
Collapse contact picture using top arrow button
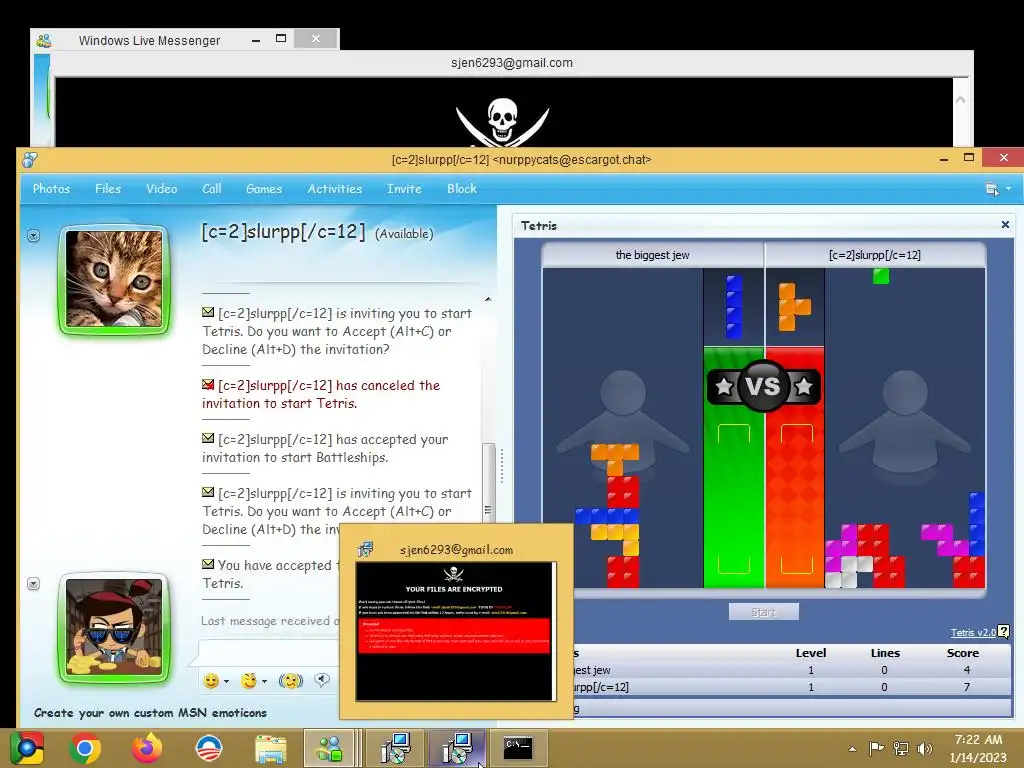coord(33,235)
